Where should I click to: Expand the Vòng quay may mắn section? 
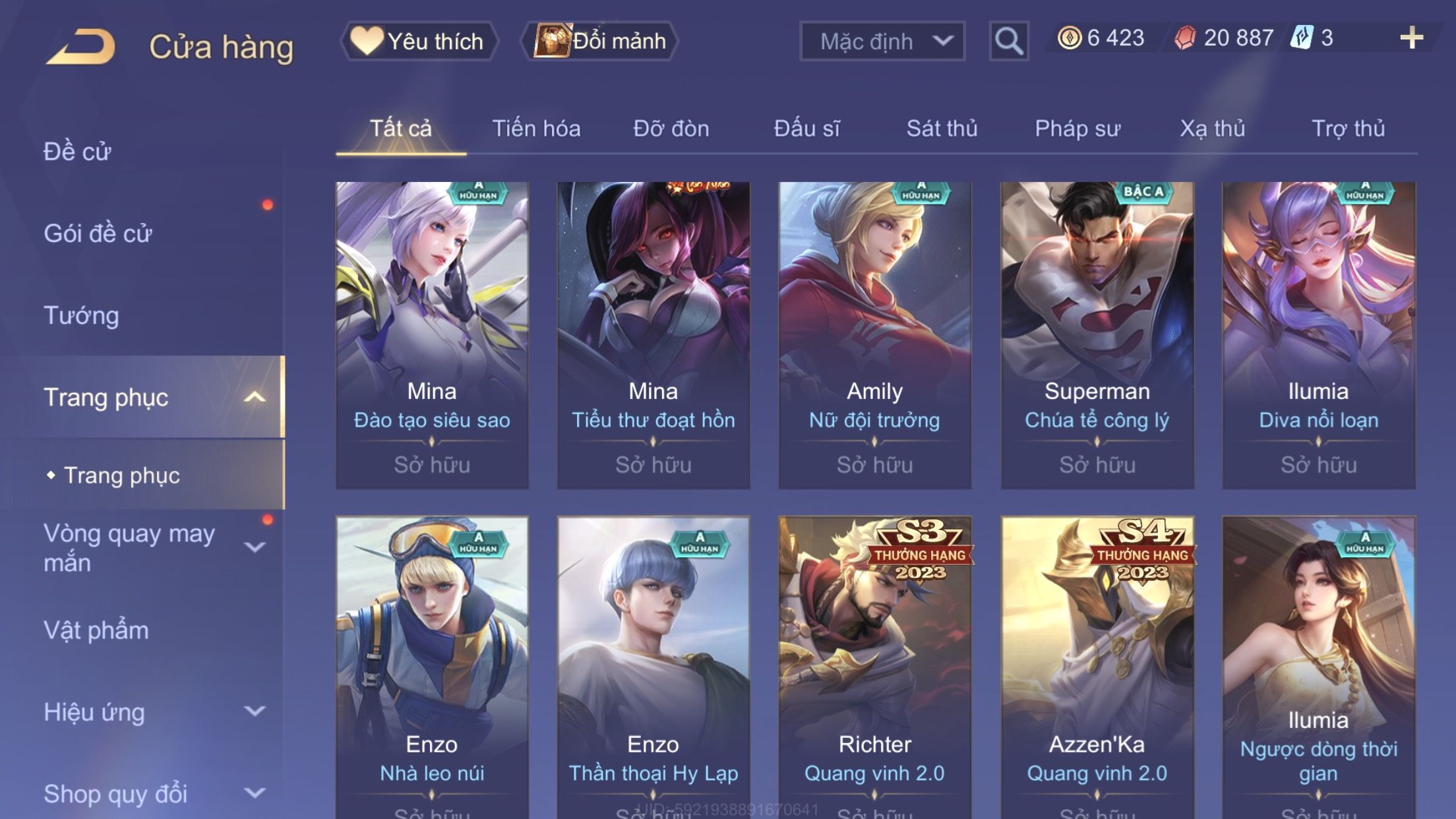pos(255,547)
